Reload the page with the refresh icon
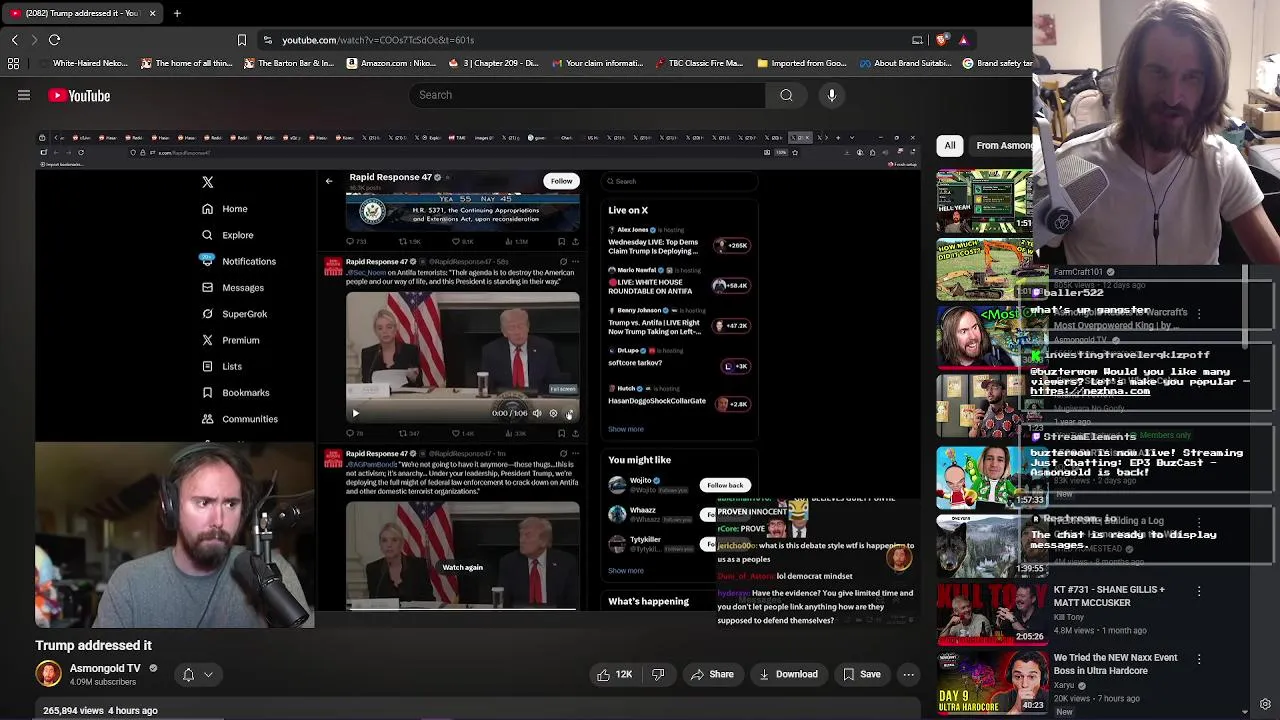This screenshot has width=1280, height=720. click(55, 40)
